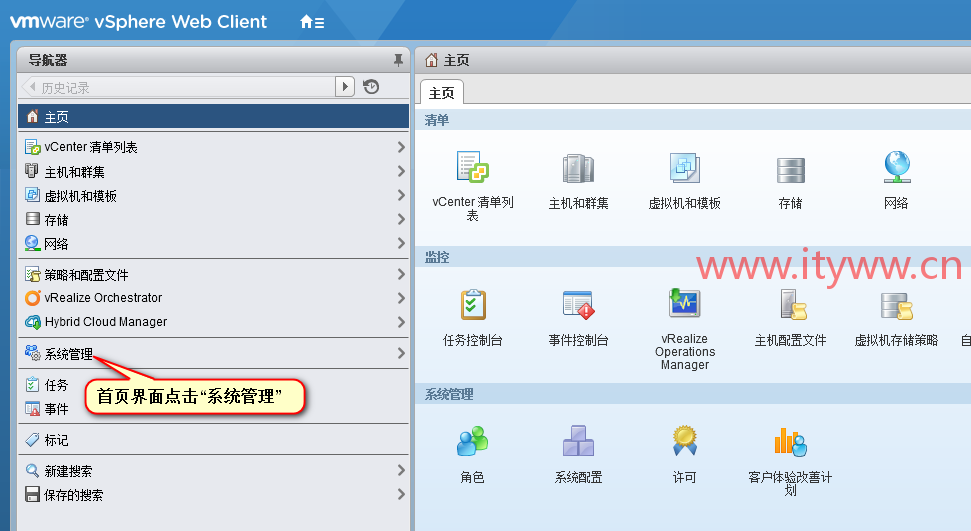
Task: Open the 主机配置文件 icon under 监控
Action: [793, 304]
